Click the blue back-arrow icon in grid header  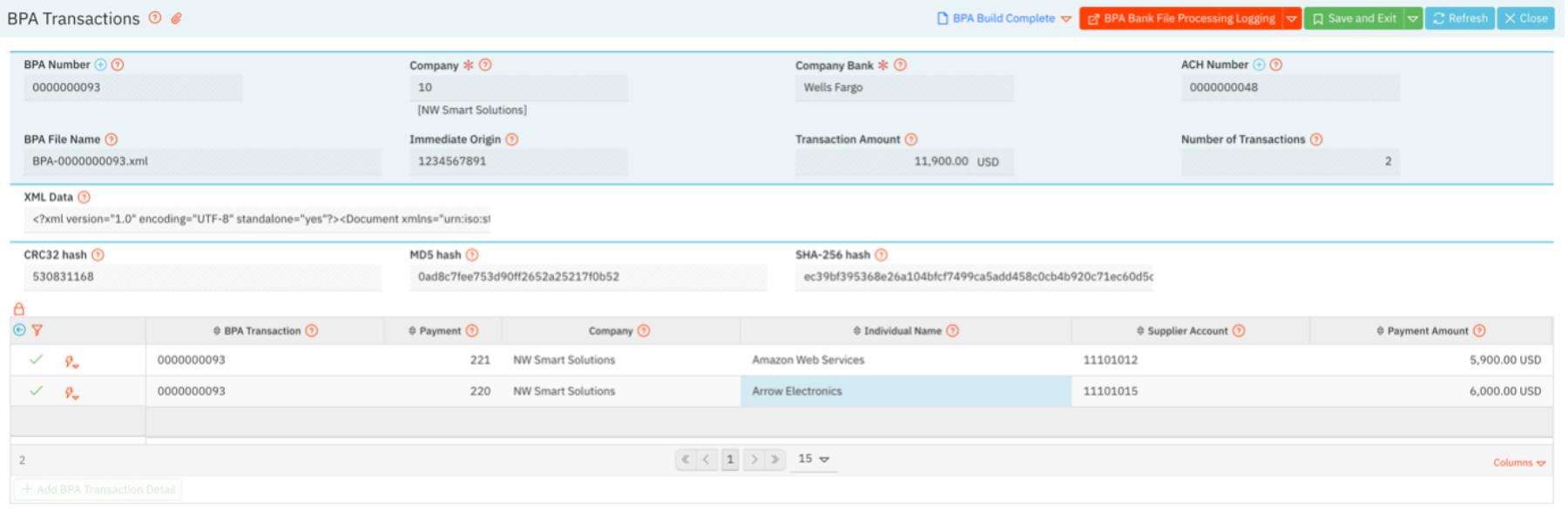[19, 331]
